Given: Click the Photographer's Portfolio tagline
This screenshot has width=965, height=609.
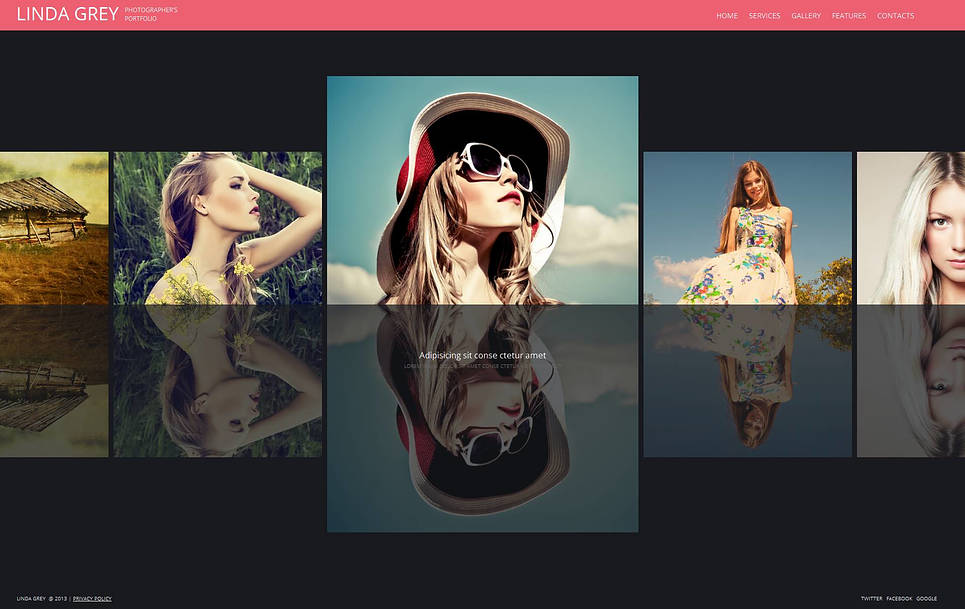Looking at the screenshot, I should (x=151, y=14).
